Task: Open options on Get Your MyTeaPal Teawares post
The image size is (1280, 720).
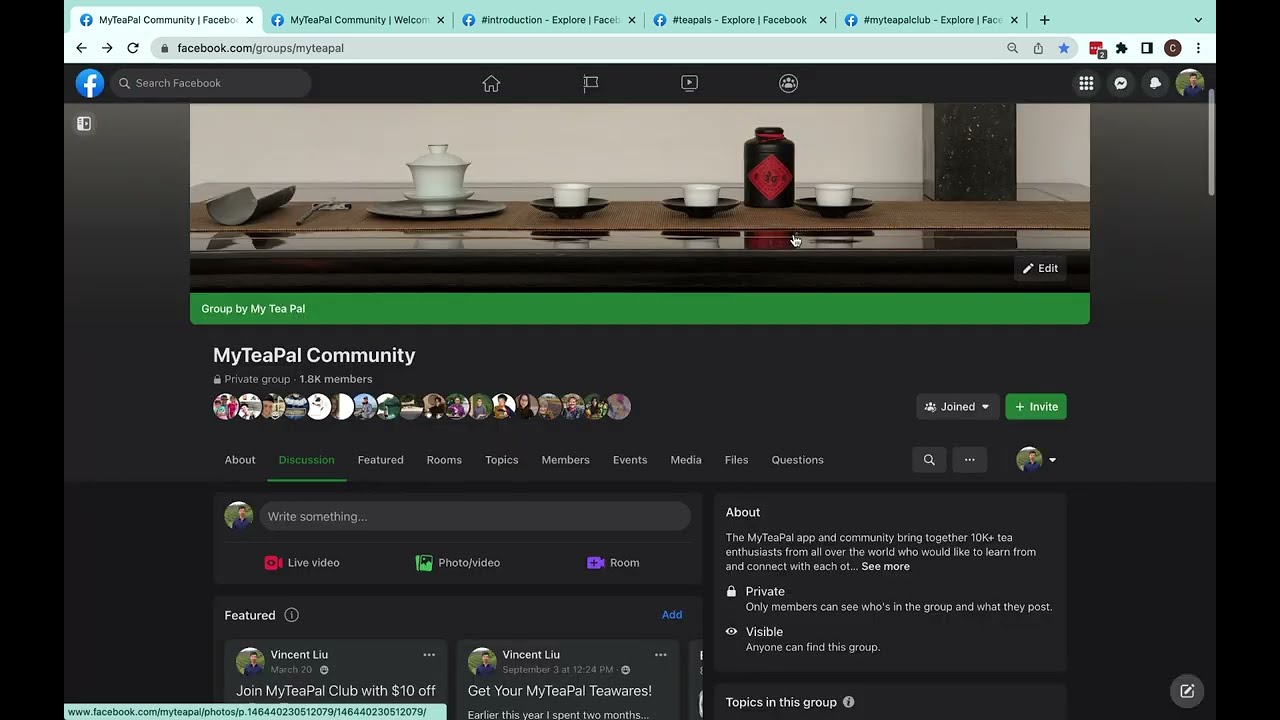Action: (661, 655)
